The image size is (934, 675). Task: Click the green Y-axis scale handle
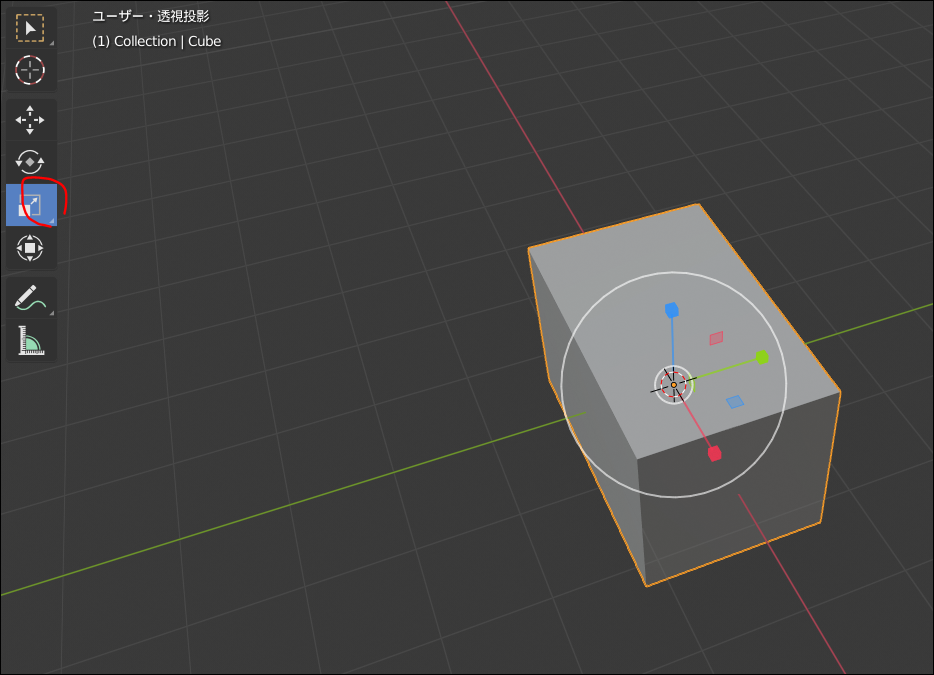(762, 357)
